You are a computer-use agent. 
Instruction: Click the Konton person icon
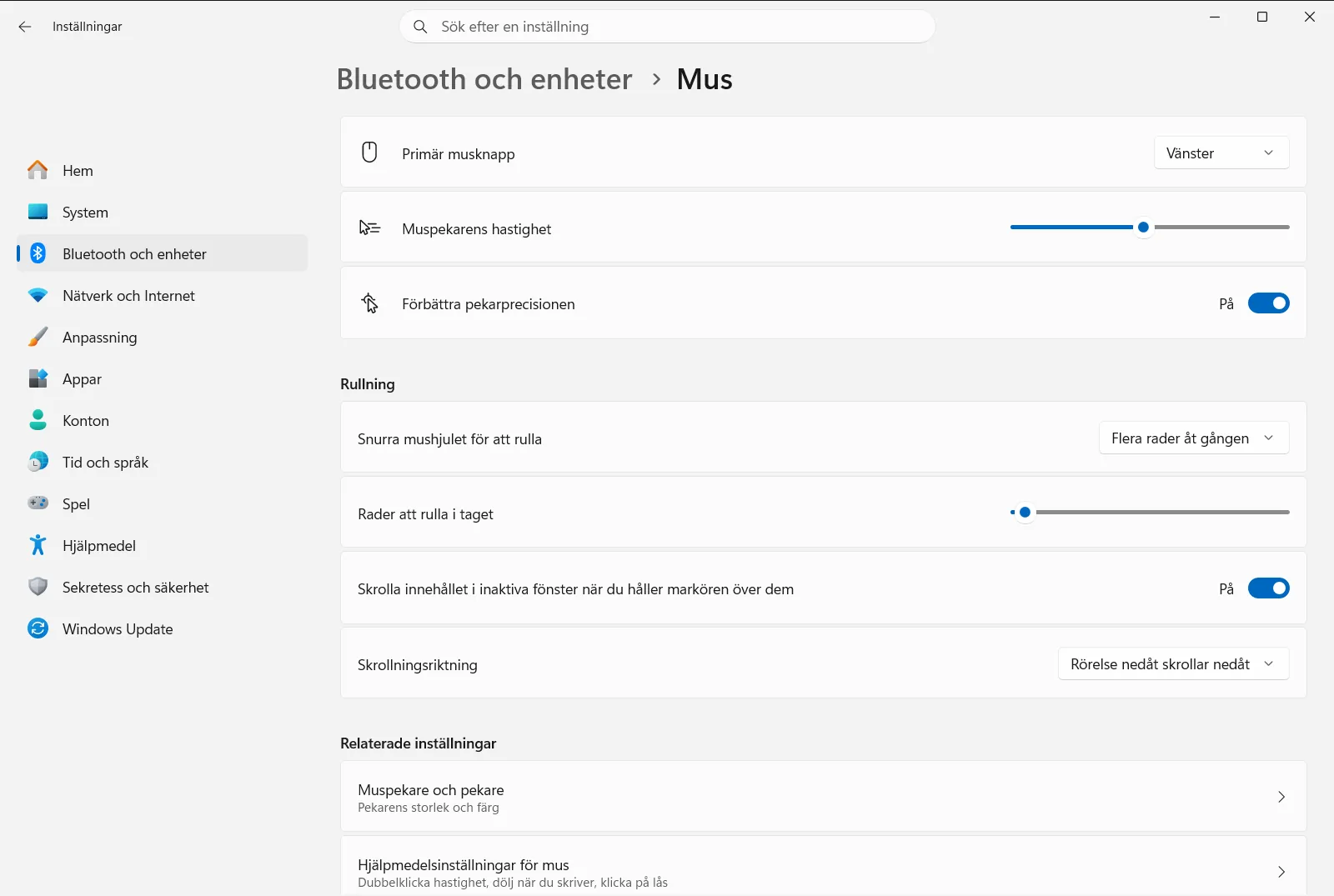tap(38, 420)
